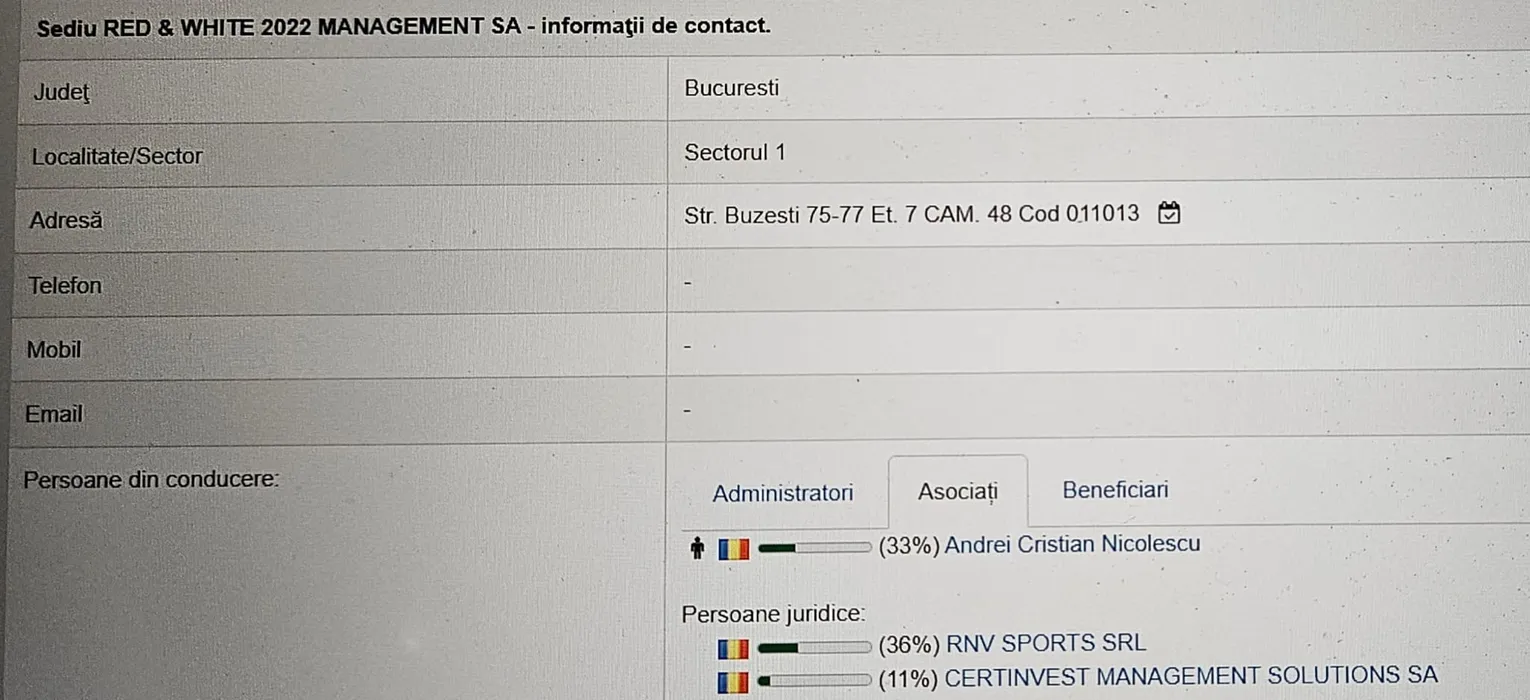Click the flag icon beside CERTINVEST MANAGEMENT SOLUTIONS

(x=733, y=682)
